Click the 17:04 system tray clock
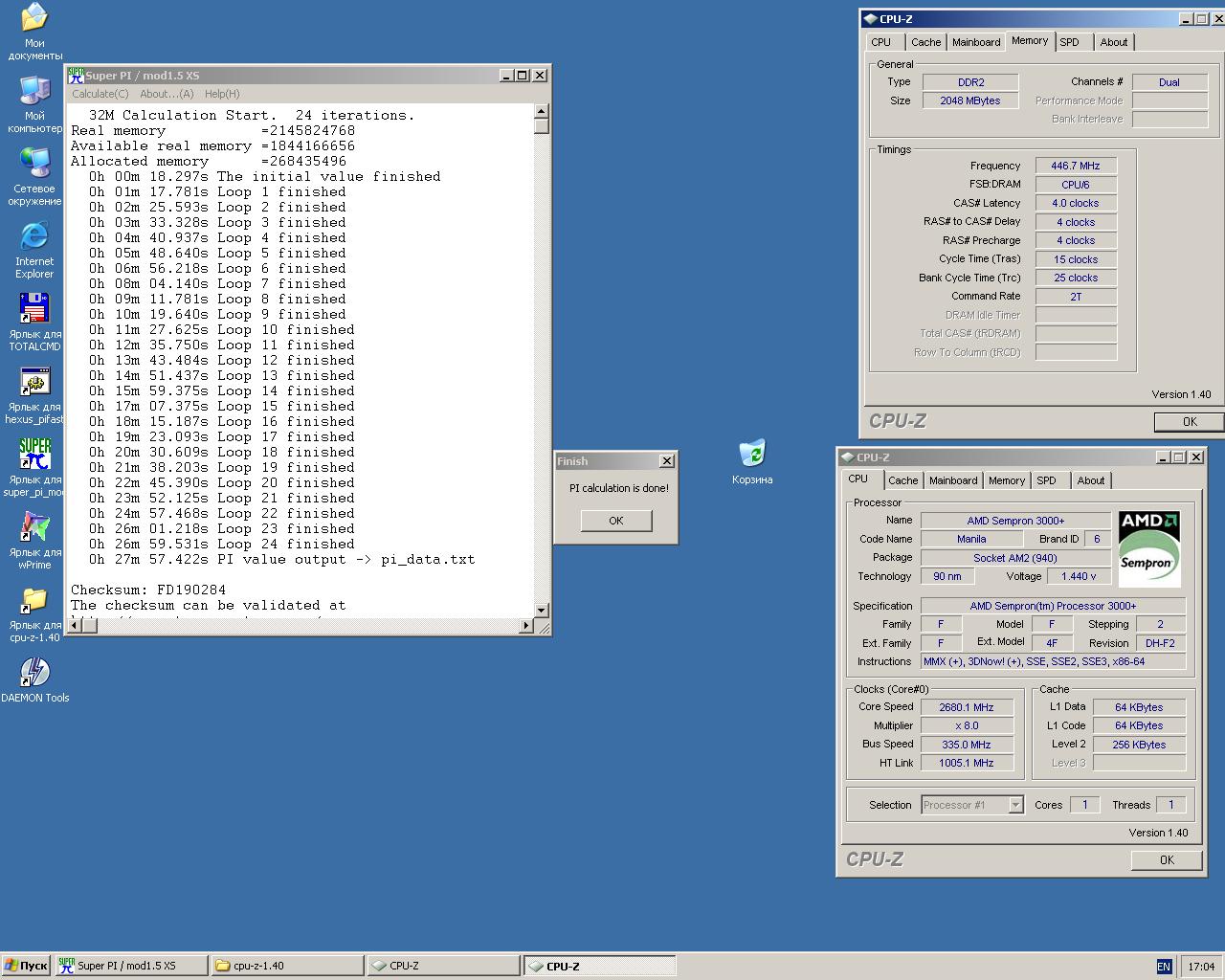This screenshot has height=980, width=1225. (x=1201, y=967)
